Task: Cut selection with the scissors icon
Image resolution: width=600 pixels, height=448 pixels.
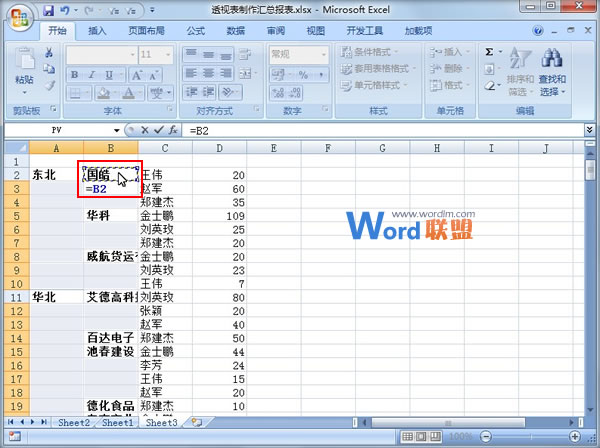Action: [49, 52]
